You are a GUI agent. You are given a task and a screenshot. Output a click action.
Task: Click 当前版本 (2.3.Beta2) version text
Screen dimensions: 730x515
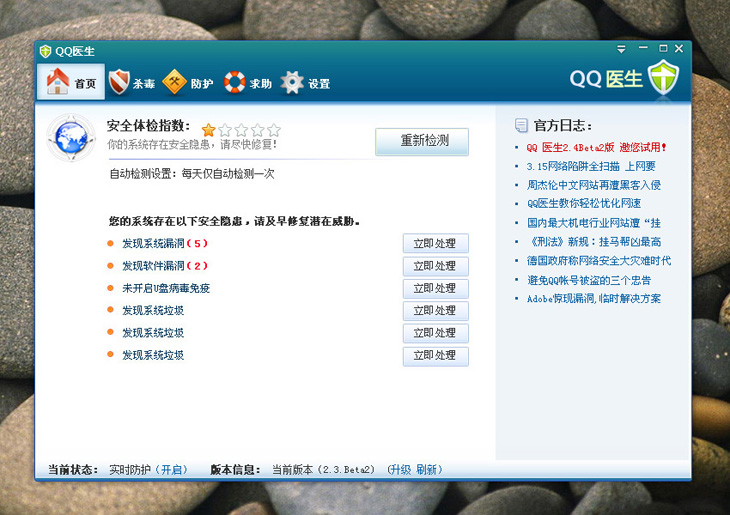(323, 470)
